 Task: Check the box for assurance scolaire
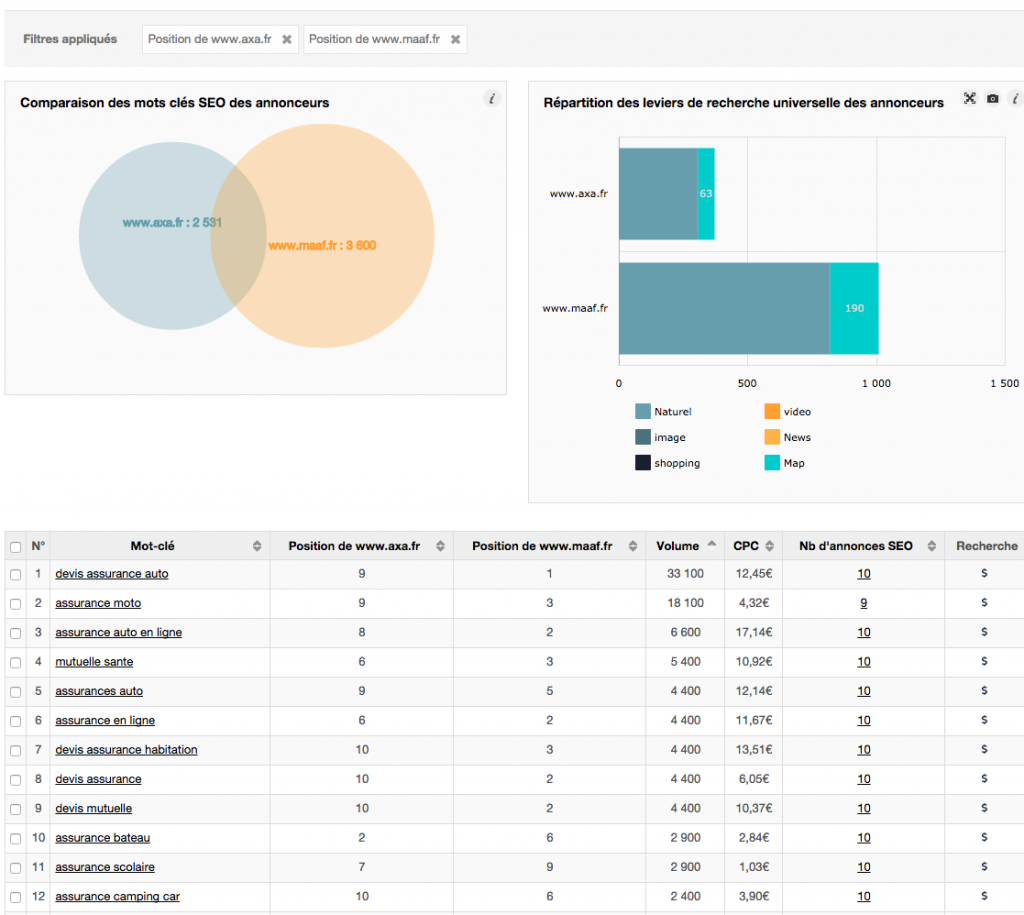(16, 868)
